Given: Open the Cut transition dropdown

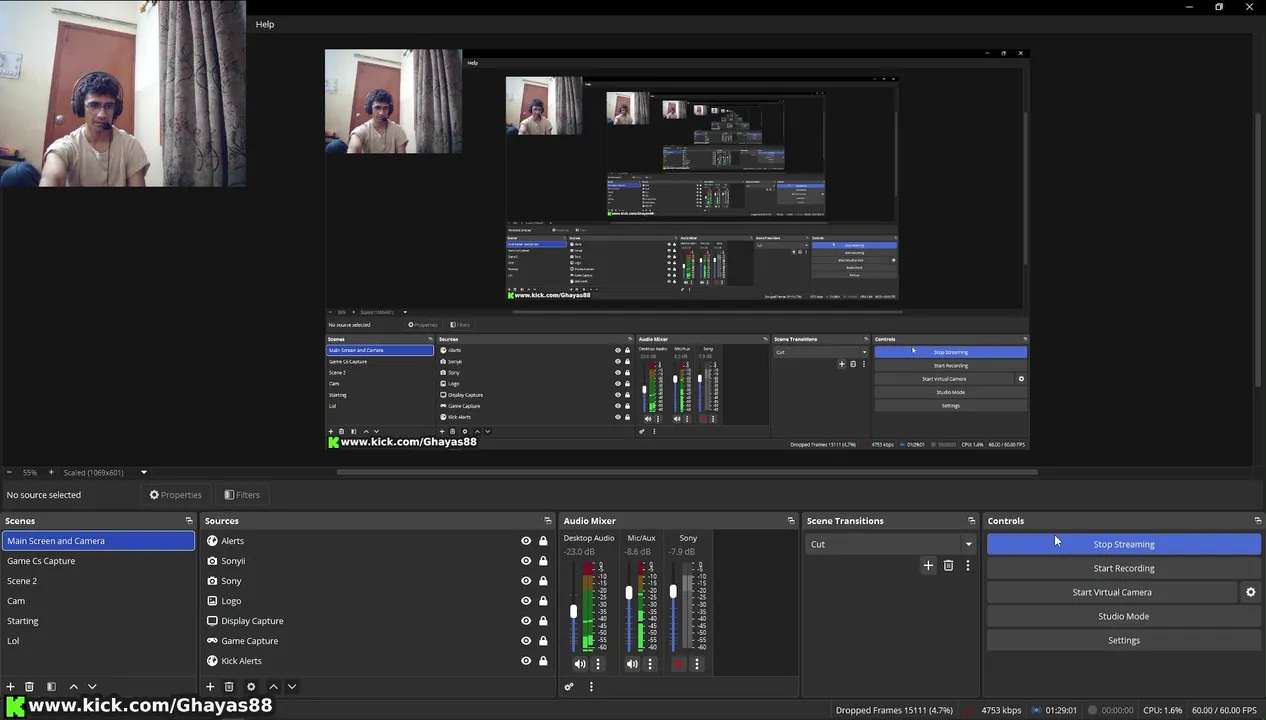Looking at the screenshot, I should [x=892, y=544].
